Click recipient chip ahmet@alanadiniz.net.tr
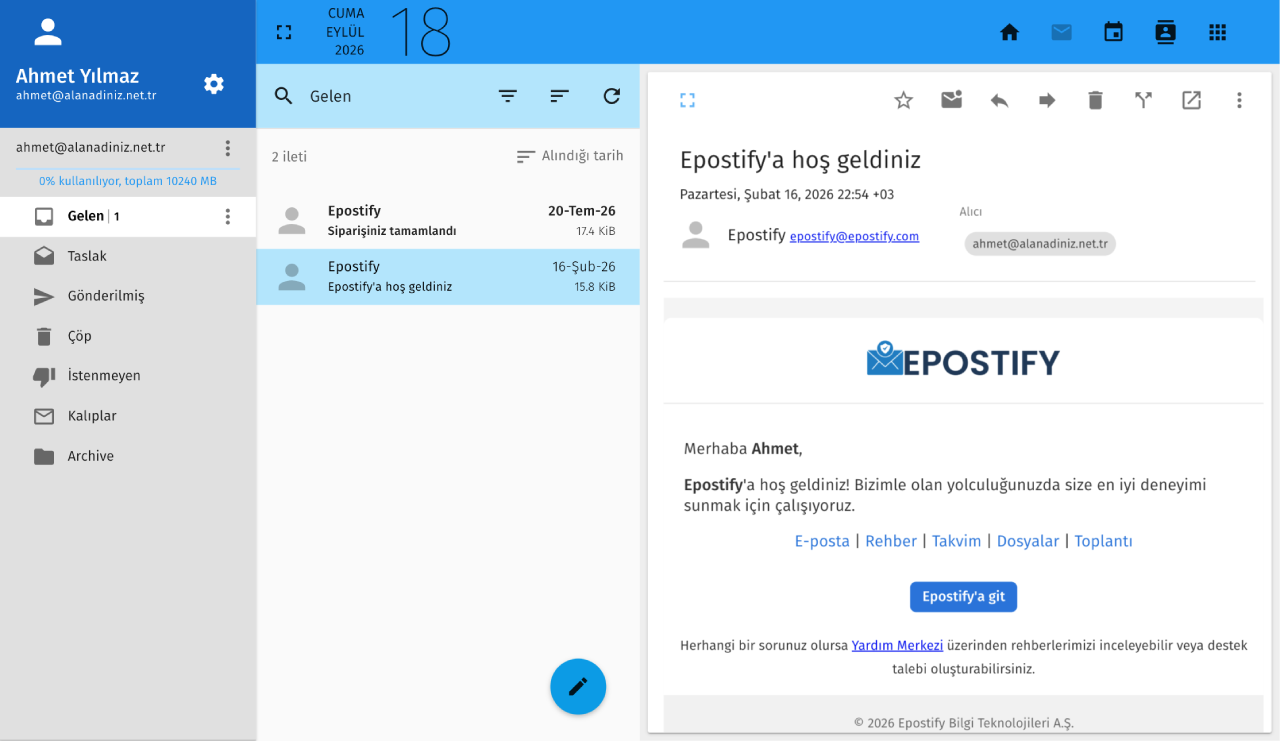This screenshot has width=1280, height=741. (1040, 243)
